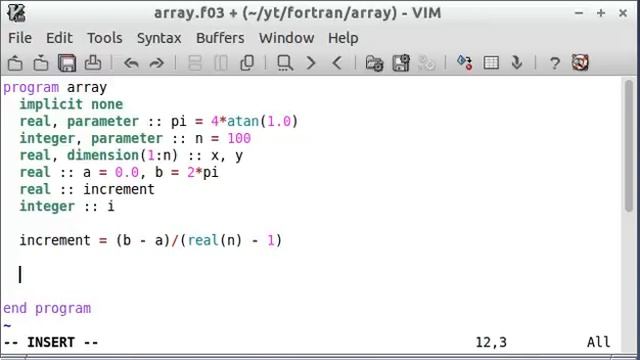Click the Redo arrow icon

point(157,63)
